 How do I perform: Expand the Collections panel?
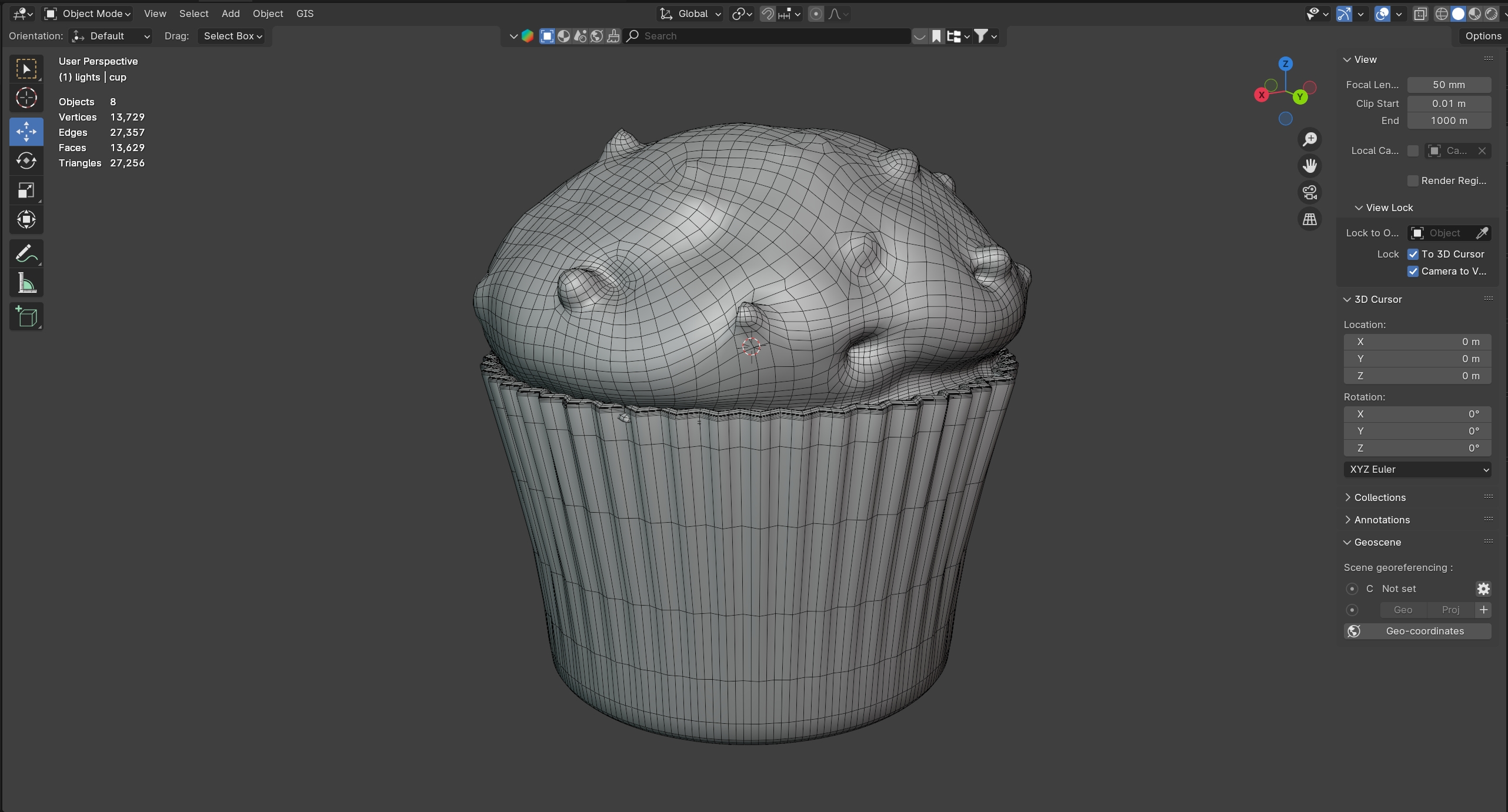coord(1379,497)
